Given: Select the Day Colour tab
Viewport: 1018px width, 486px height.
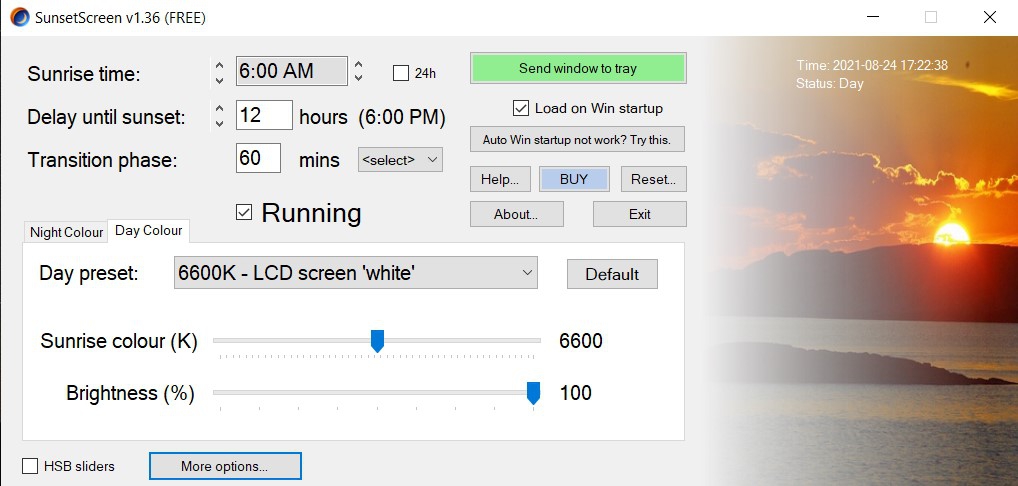Looking at the screenshot, I should [149, 230].
